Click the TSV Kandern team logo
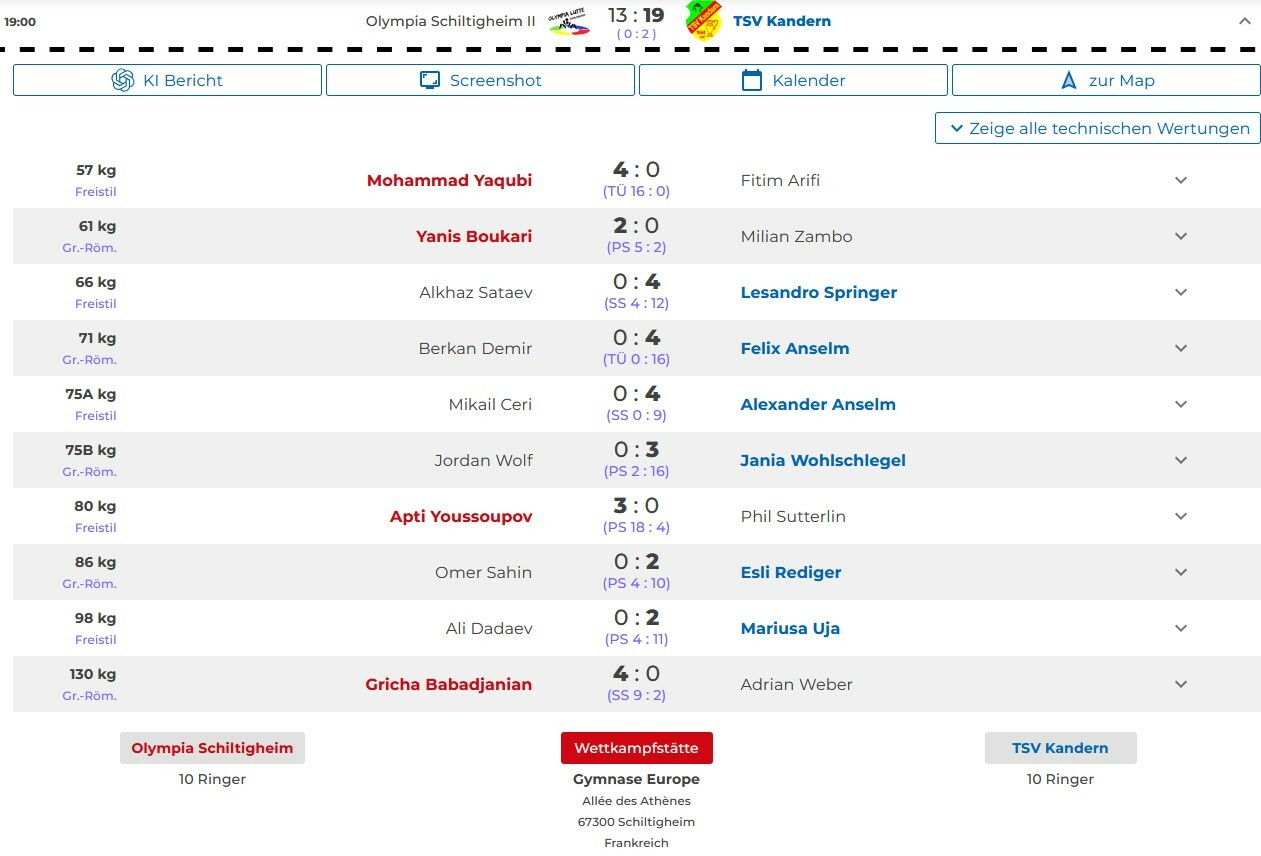 click(x=703, y=21)
